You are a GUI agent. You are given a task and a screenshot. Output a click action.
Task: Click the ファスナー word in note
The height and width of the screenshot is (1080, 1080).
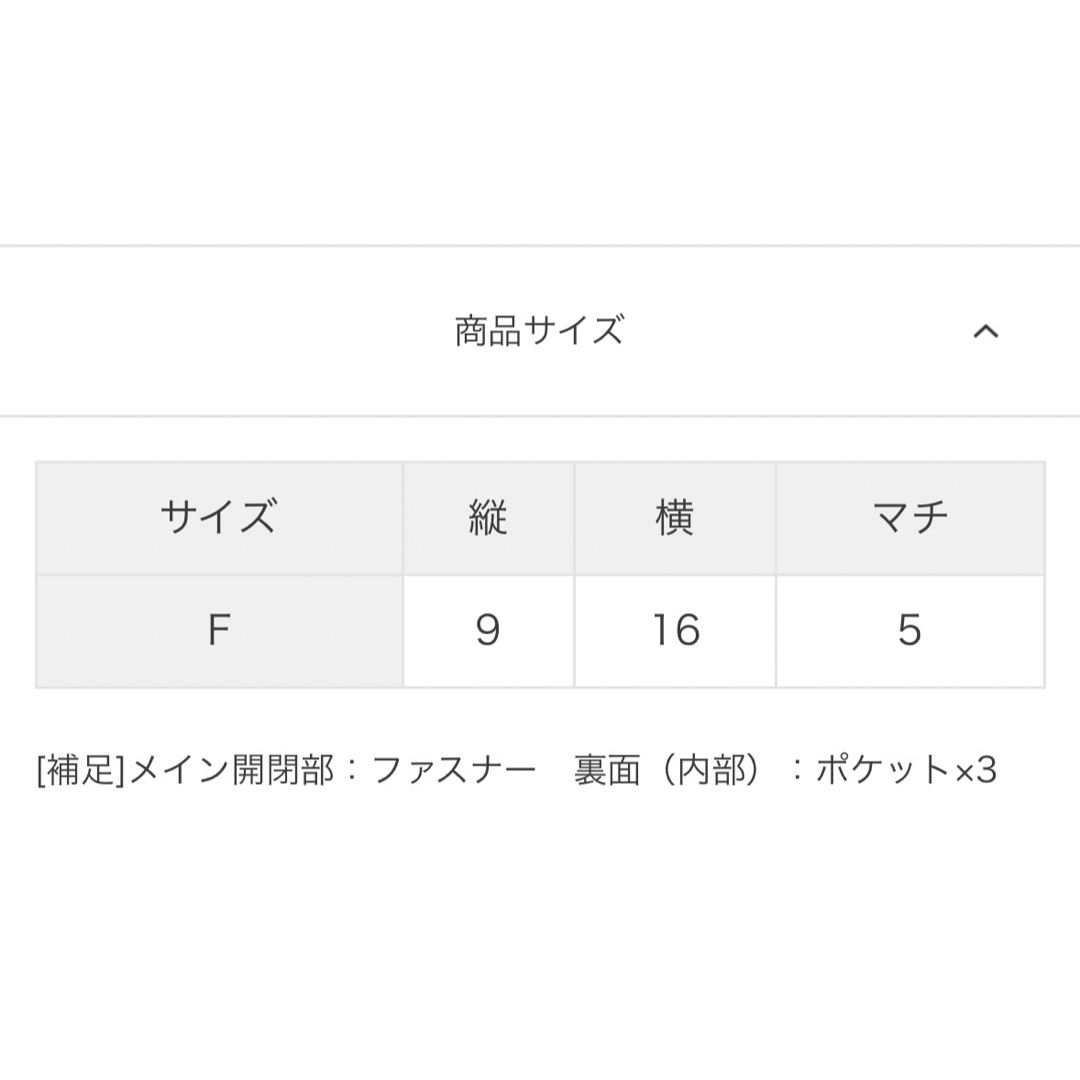click(x=455, y=770)
